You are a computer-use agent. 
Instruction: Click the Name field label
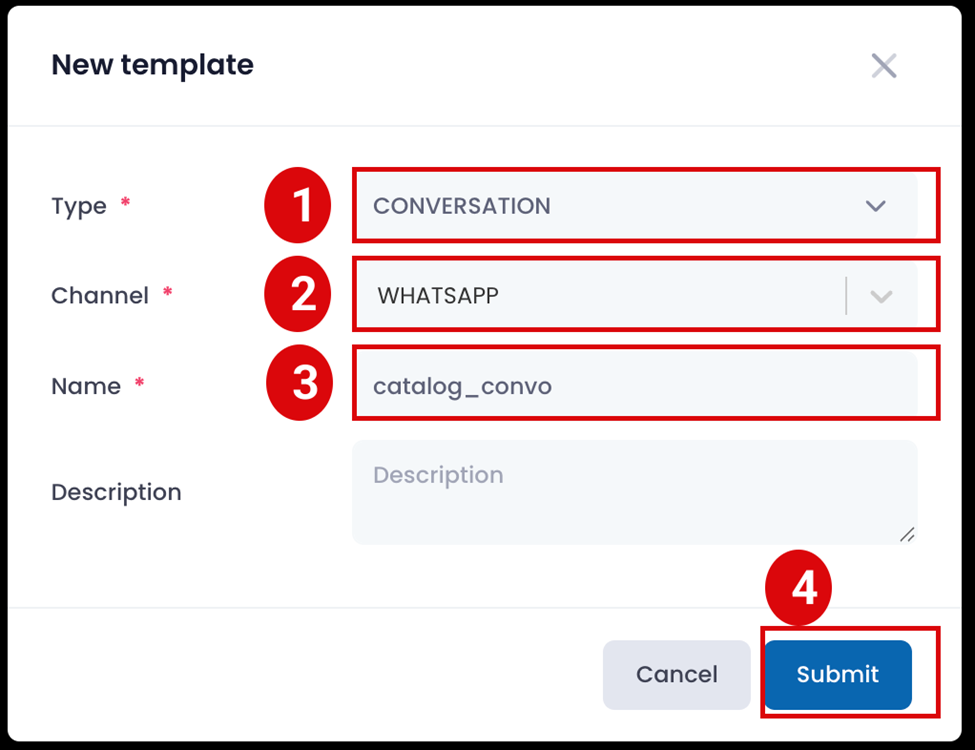coord(86,386)
